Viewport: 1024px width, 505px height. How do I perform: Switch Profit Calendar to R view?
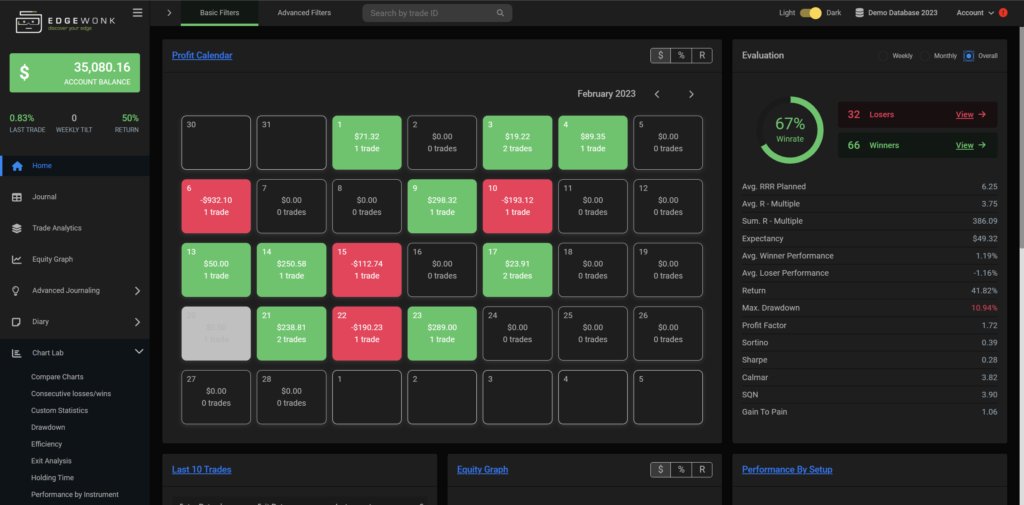(702, 56)
